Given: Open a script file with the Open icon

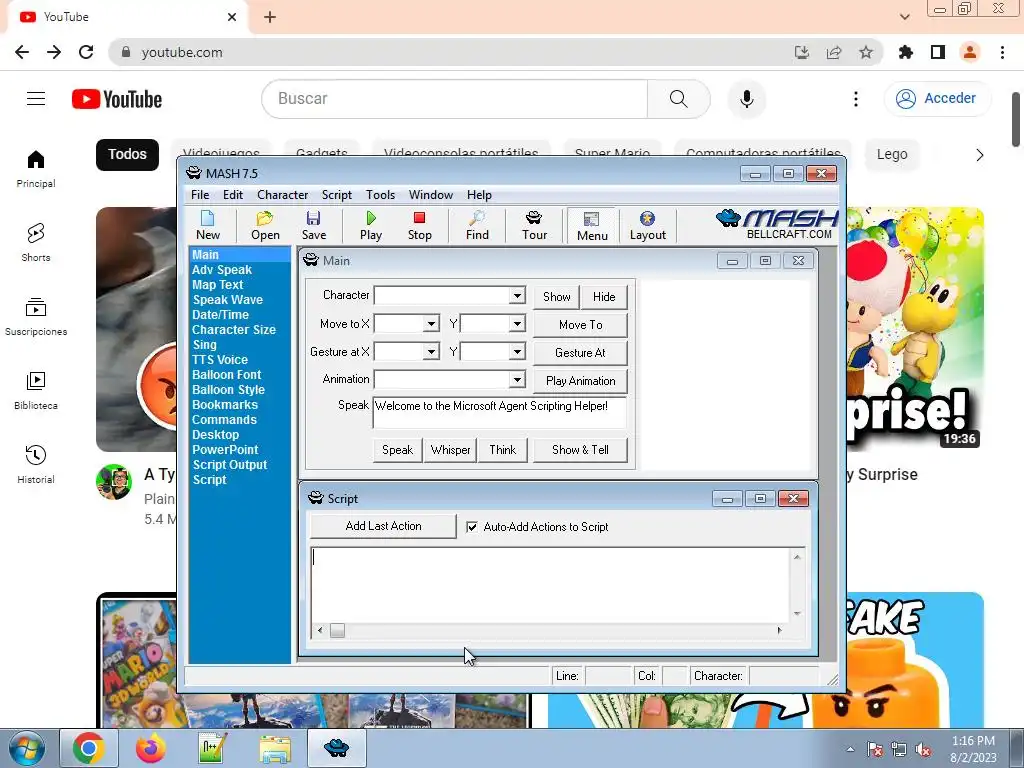Looking at the screenshot, I should pos(265,225).
